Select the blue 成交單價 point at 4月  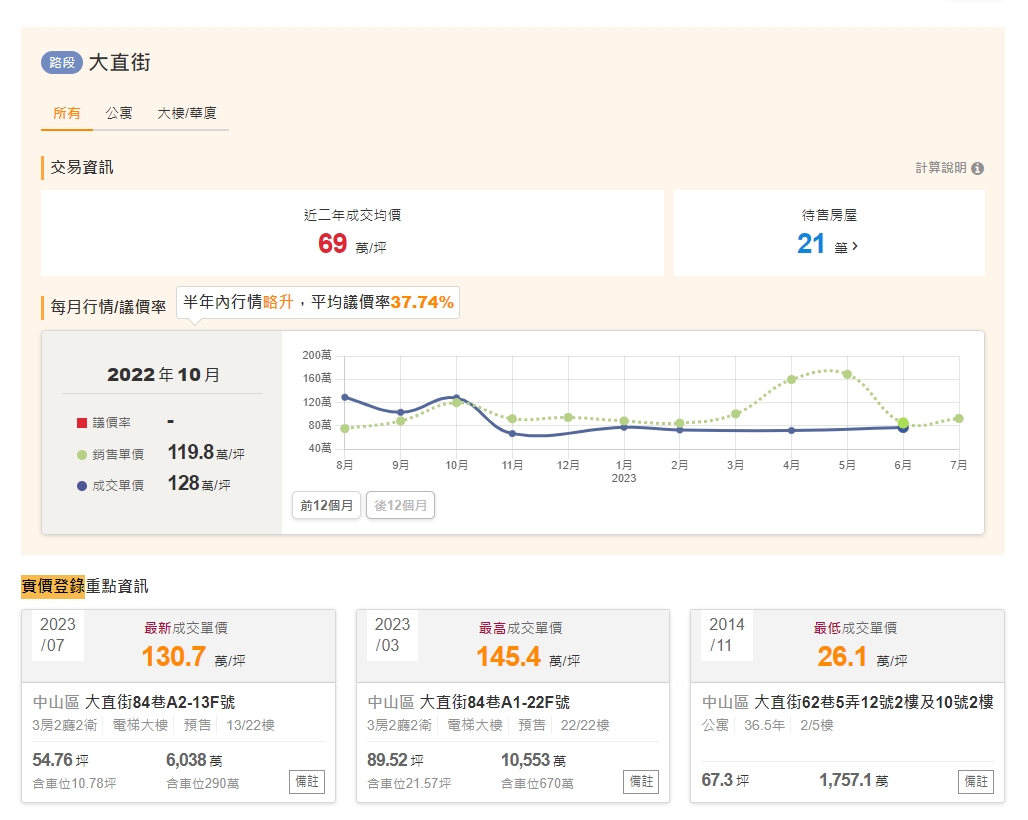point(791,431)
